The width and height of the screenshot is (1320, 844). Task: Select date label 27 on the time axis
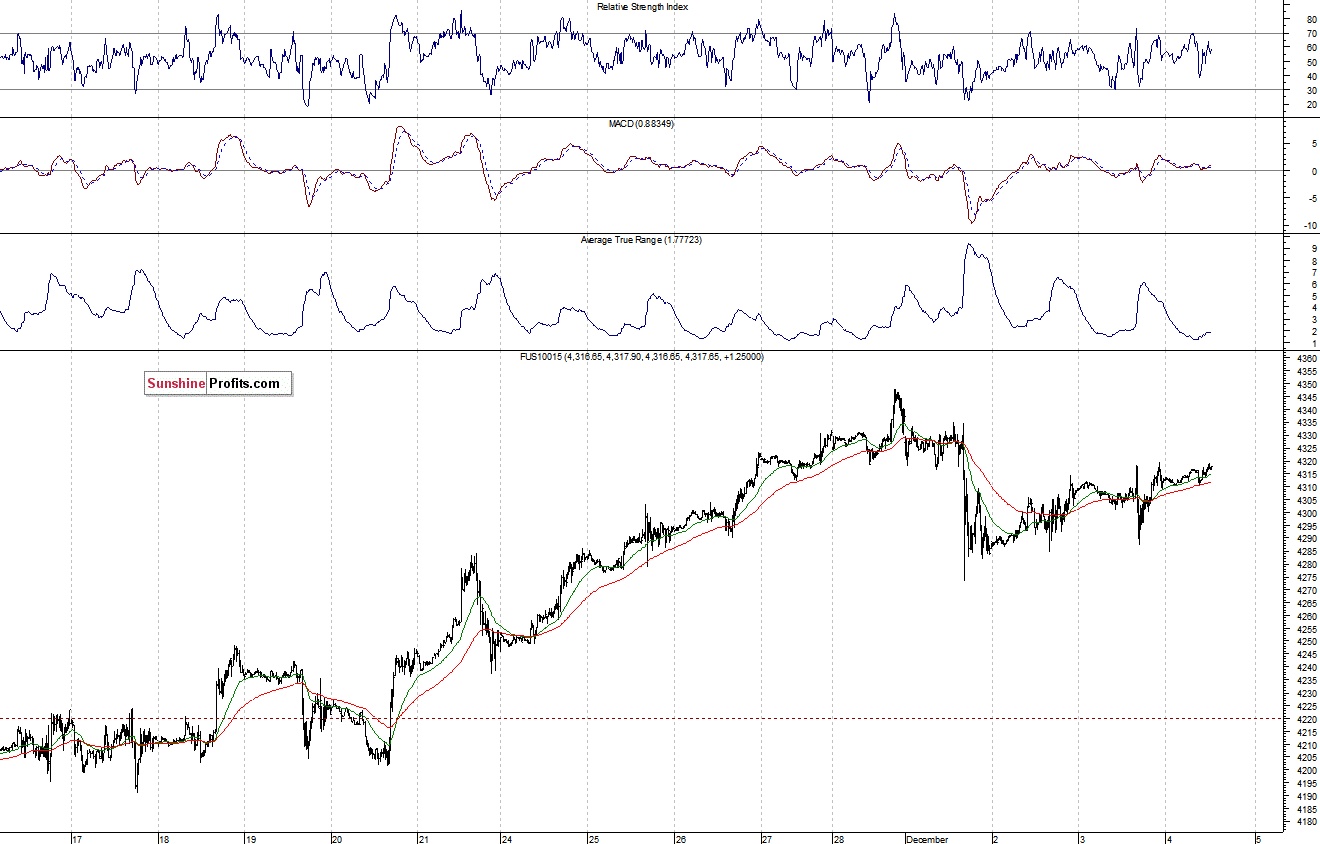(767, 839)
